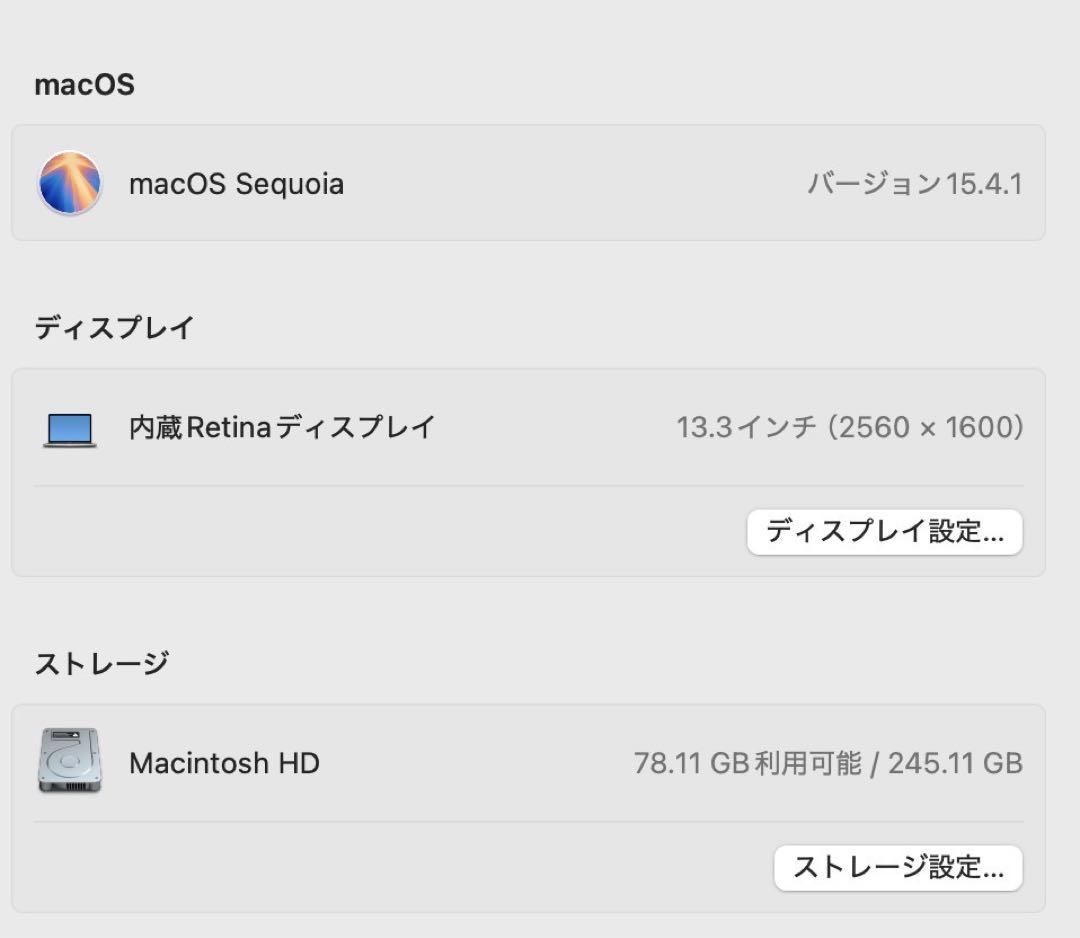Open ディスプレイ設定... for display options
Viewport: 1080px width, 938px height.
(x=884, y=532)
